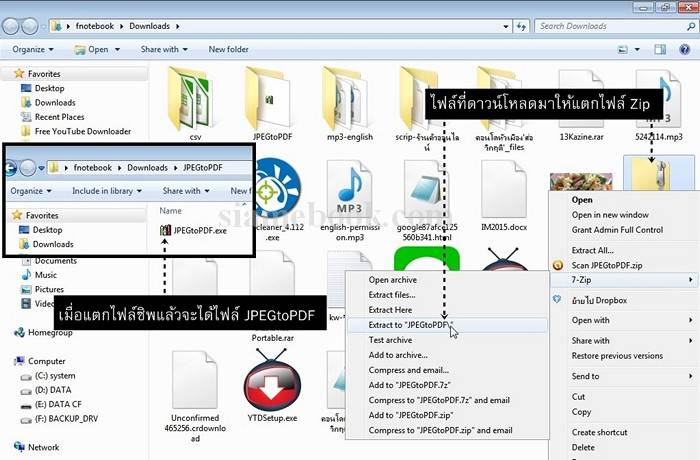The width and height of the screenshot is (700, 460).
Task: Expand the 7-Zip submenu
Action: pyautogui.click(x=624, y=280)
